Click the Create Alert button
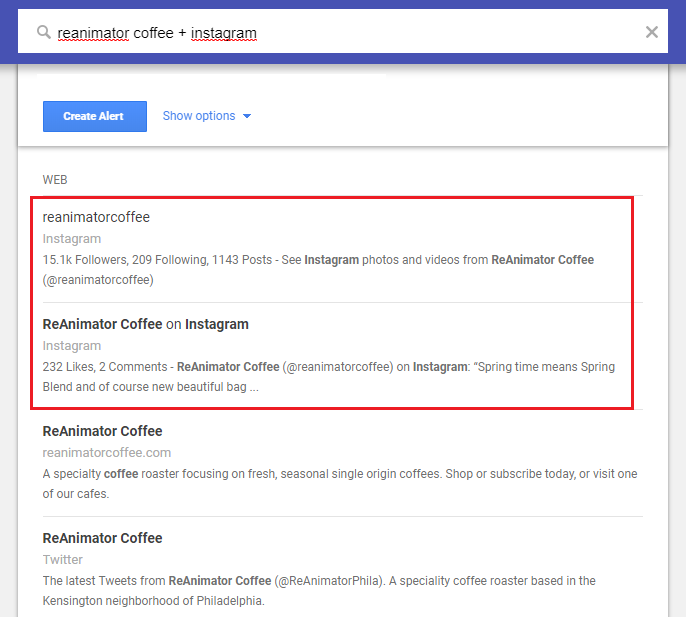Screen dimensions: 686x617 click(x=95, y=116)
